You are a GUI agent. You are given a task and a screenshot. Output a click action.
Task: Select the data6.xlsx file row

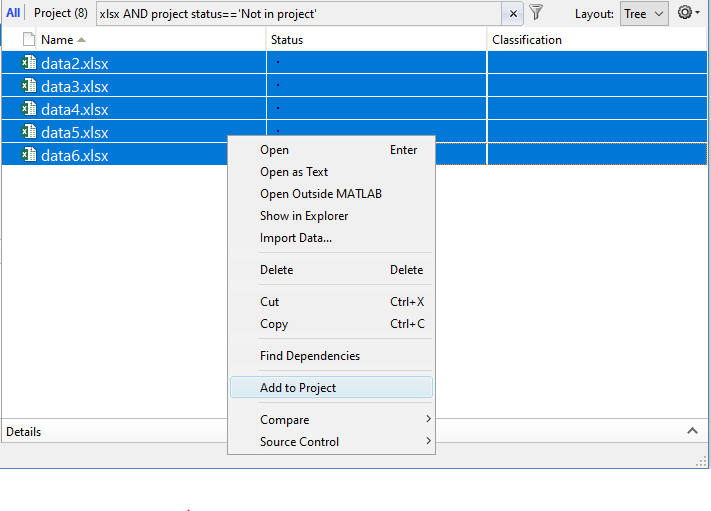(354, 155)
